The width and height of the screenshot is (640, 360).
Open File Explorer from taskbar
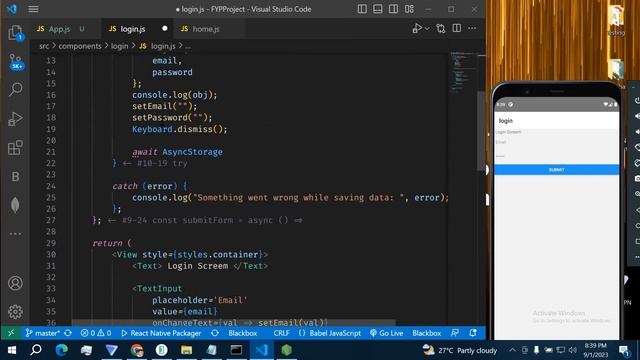tap(187, 350)
